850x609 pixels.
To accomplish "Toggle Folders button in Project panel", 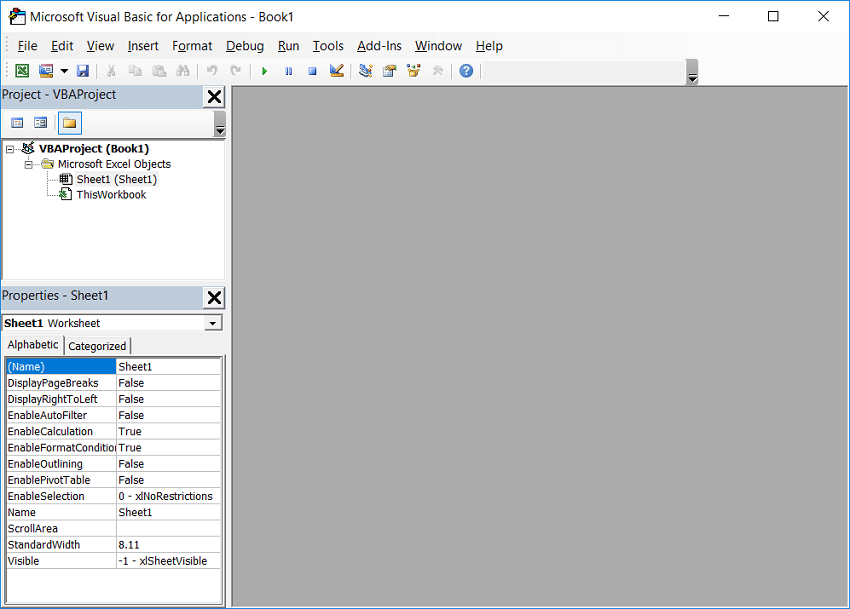I will pyautogui.click(x=69, y=123).
